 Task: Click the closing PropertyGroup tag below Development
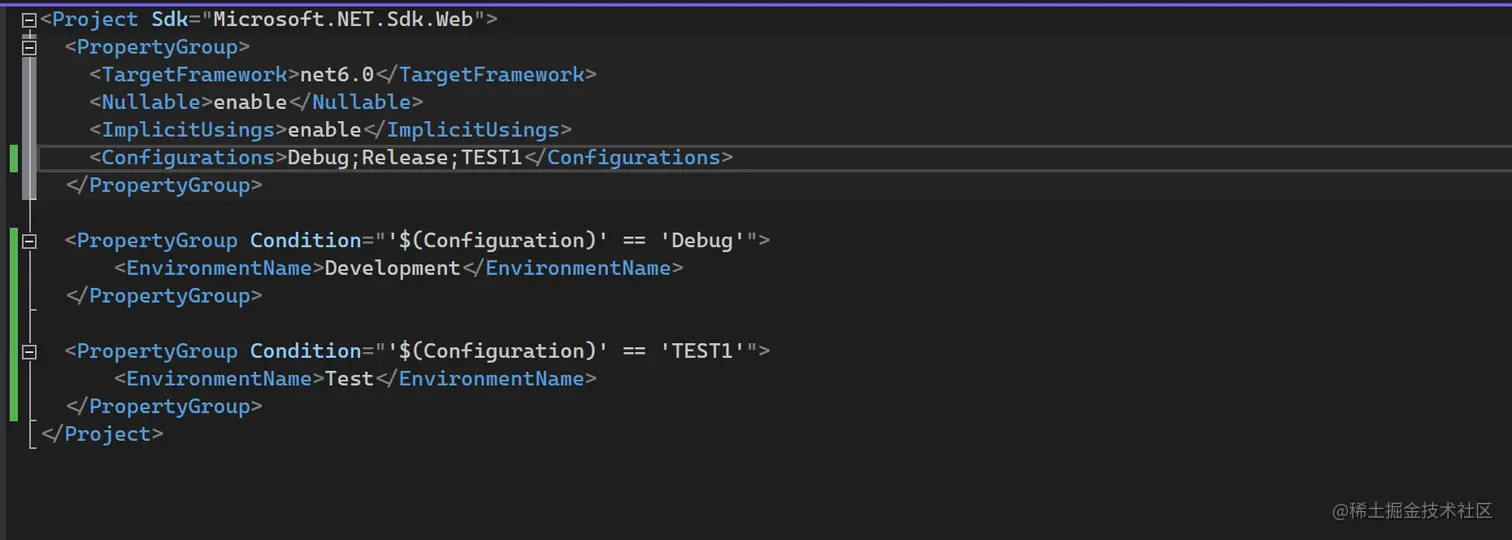click(x=164, y=296)
